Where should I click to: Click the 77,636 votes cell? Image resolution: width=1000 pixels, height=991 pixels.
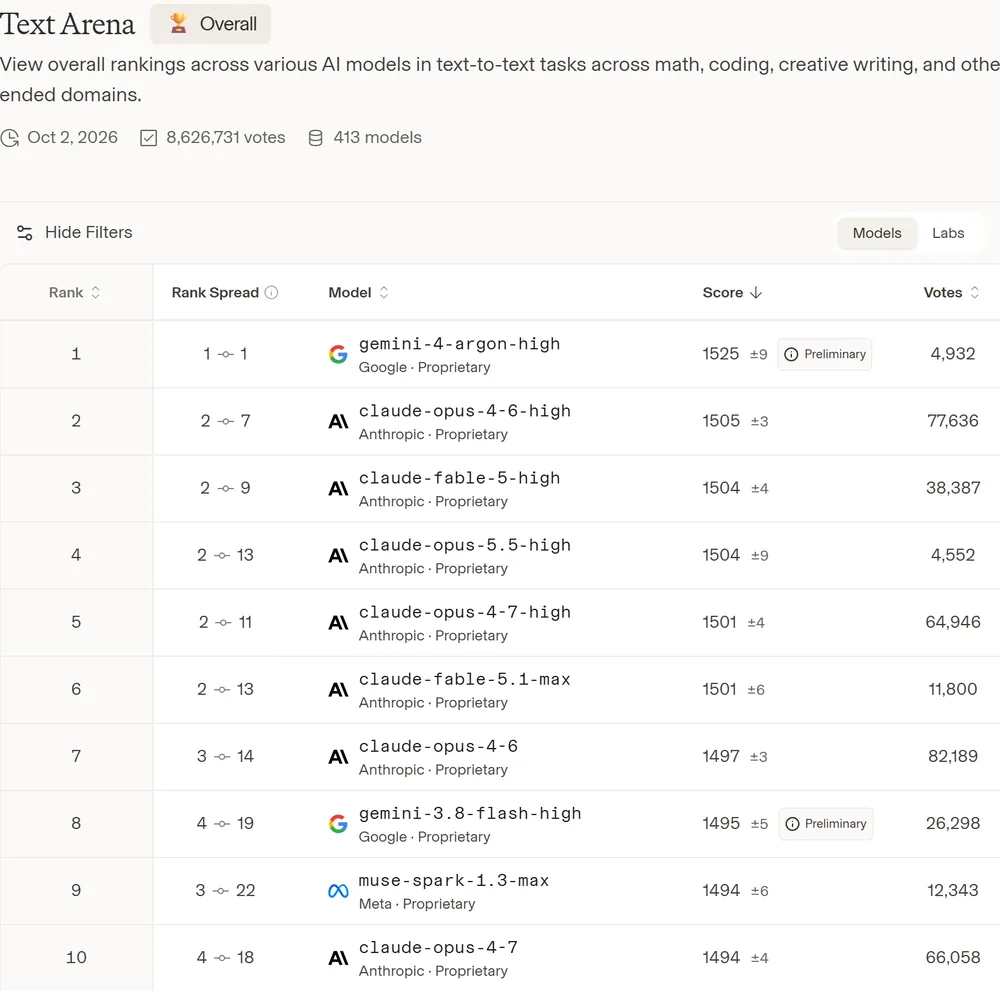(953, 421)
